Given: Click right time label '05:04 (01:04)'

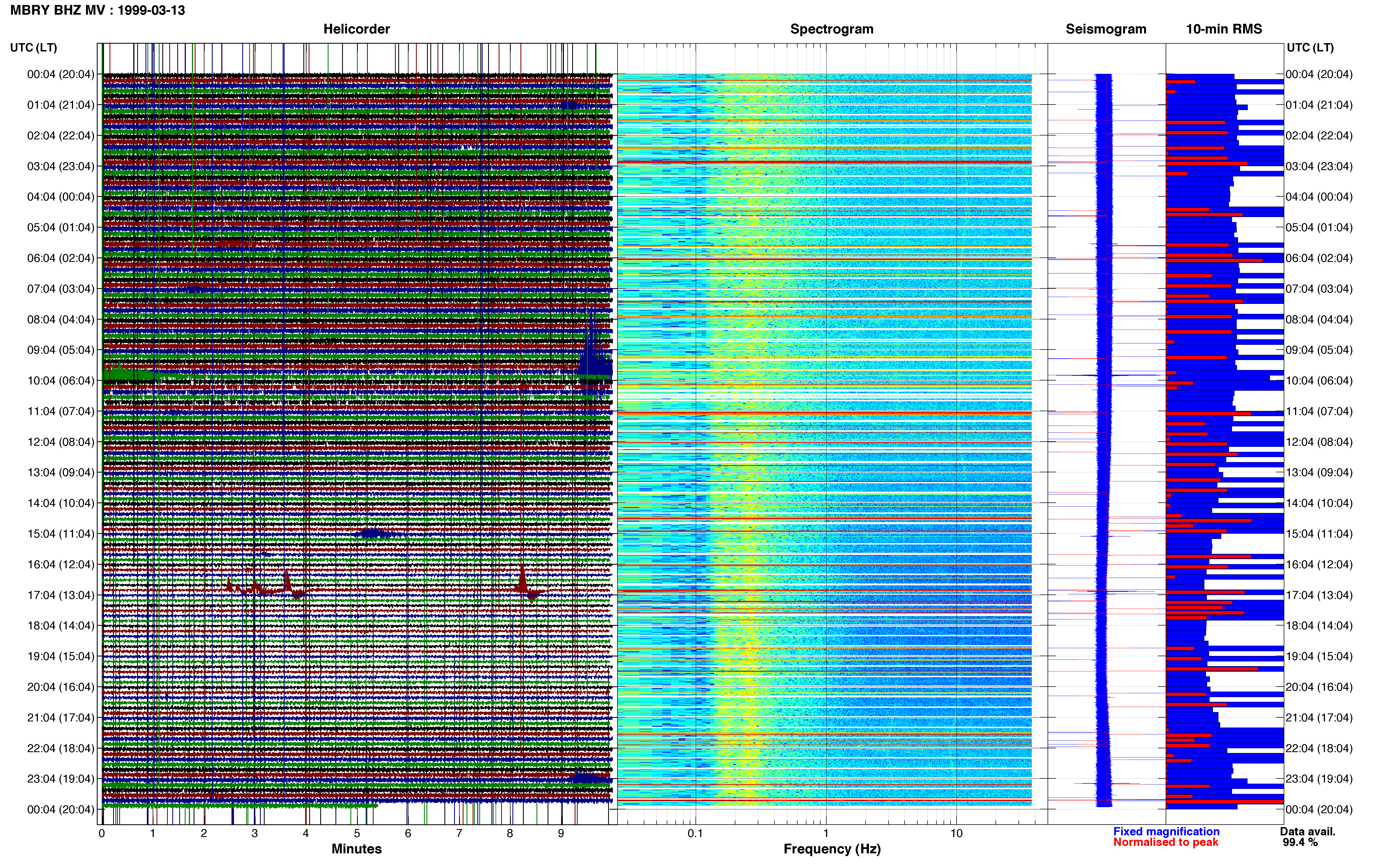Looking at the screenshot, I should coord(1319,228).
